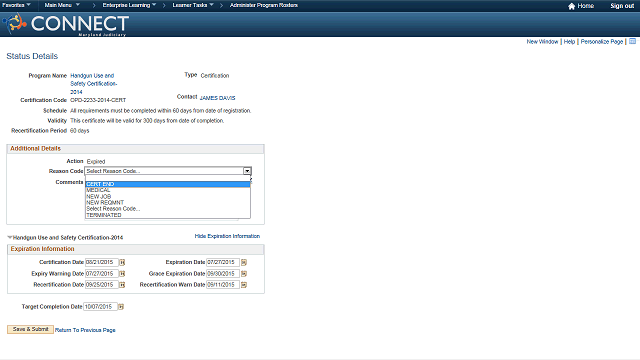Screen dimensions: 640x360
Task: Click certification code CPD-2233-2014-CERT text
Action: (x=98, y=100)
